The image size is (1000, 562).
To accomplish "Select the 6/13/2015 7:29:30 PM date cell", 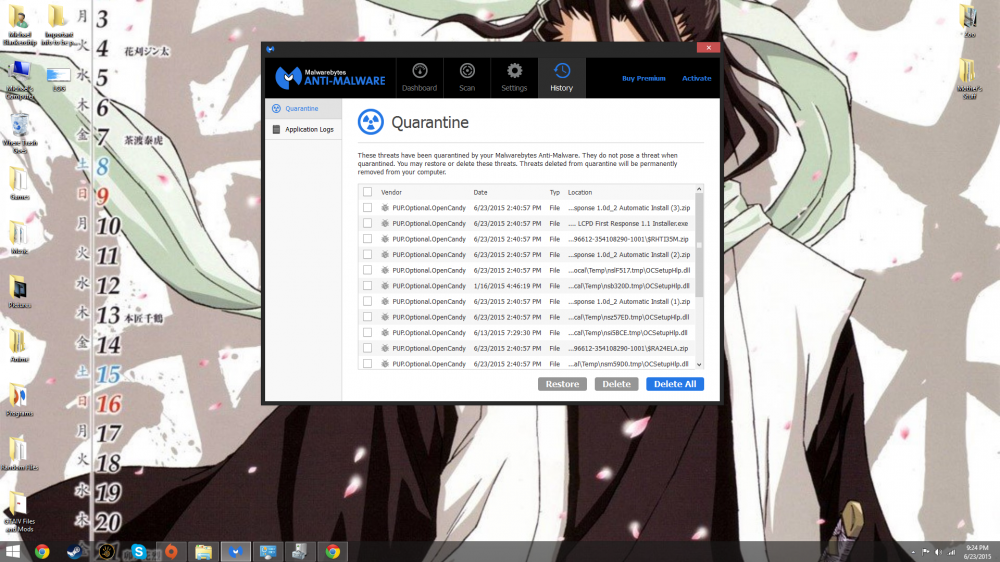I will 507,333.
